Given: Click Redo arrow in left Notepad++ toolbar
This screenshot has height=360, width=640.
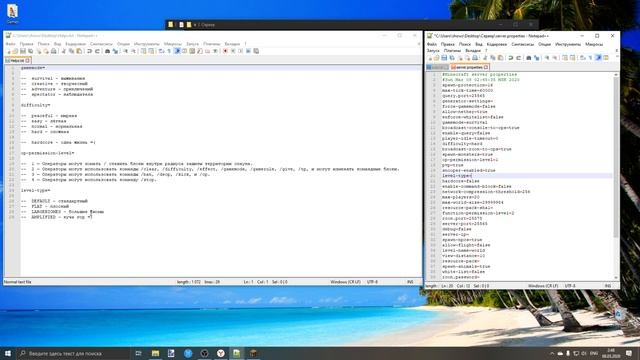Looking at the screenshot, I should coord(97,51).
